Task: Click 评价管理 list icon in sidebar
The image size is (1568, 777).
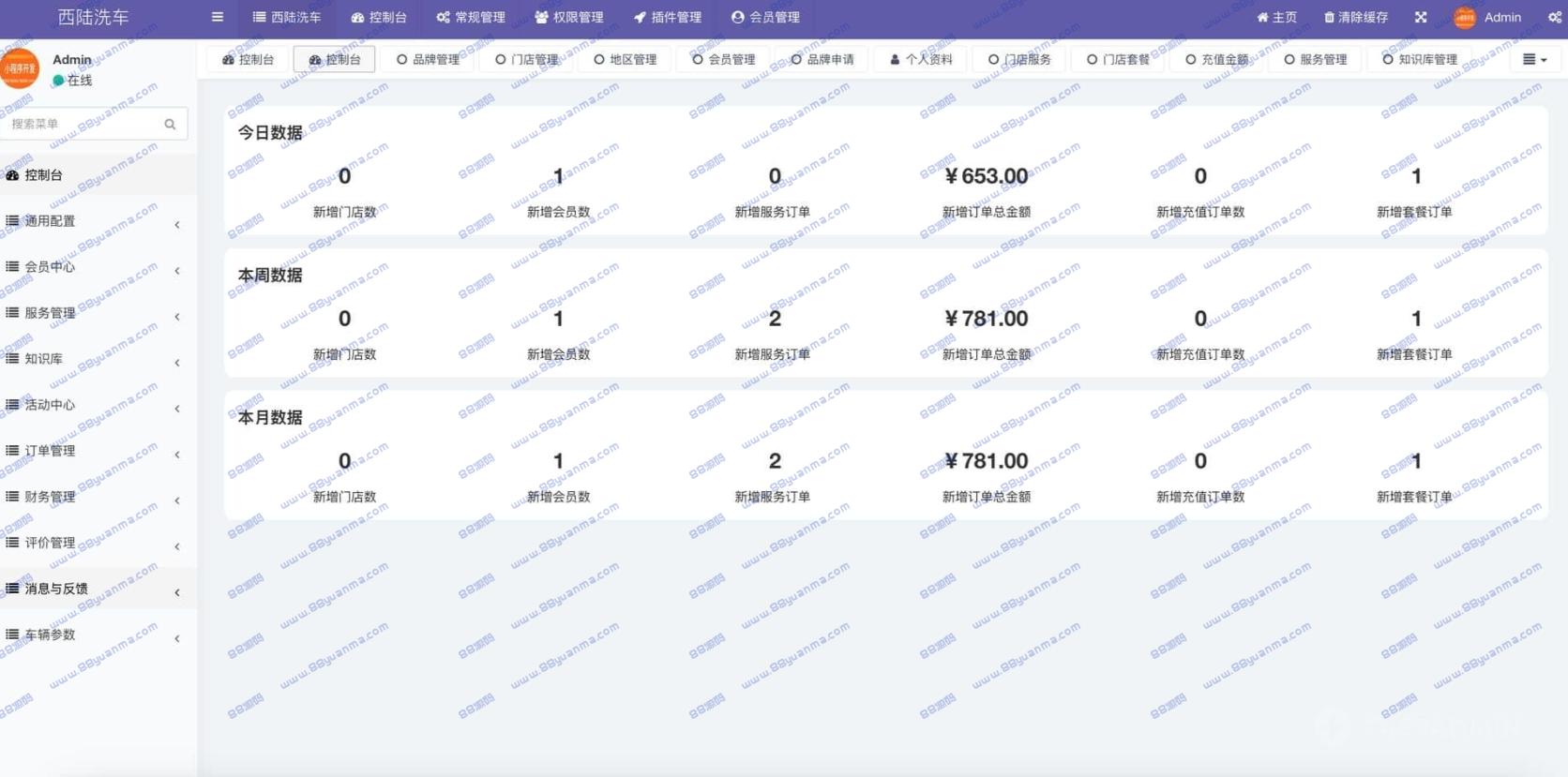Action: click(x=12, y=543)
